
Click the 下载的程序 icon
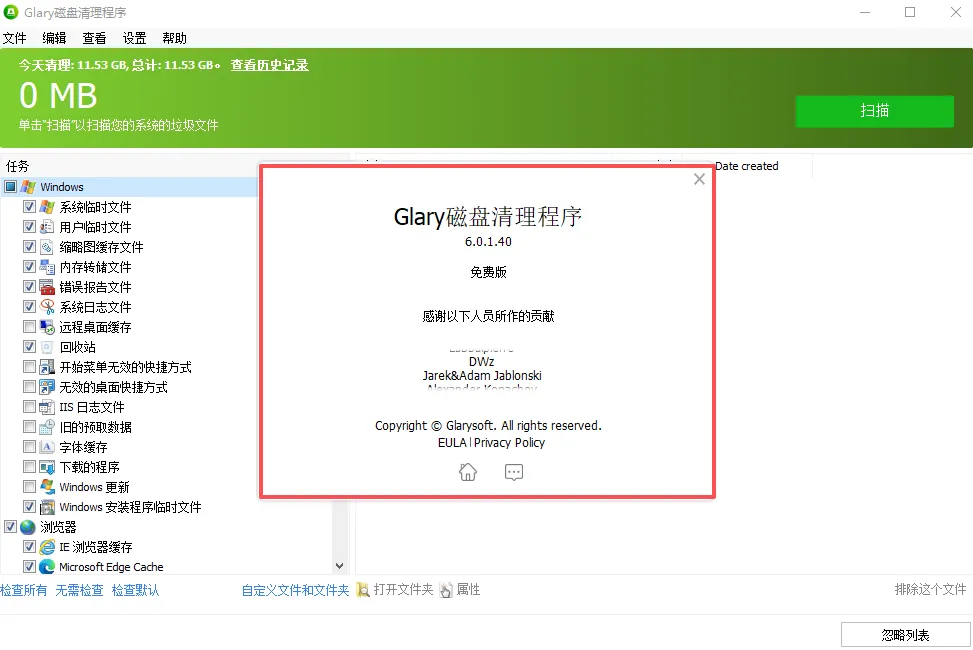tap(47, 467)
